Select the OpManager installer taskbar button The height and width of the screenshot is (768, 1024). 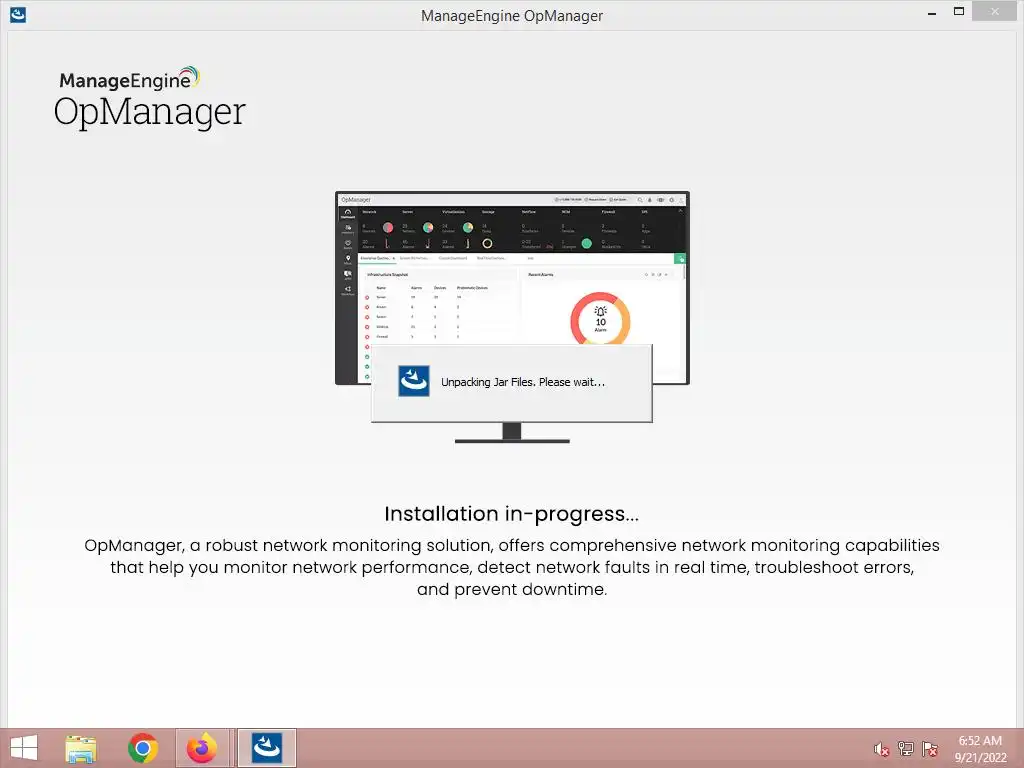click(266, 748)
